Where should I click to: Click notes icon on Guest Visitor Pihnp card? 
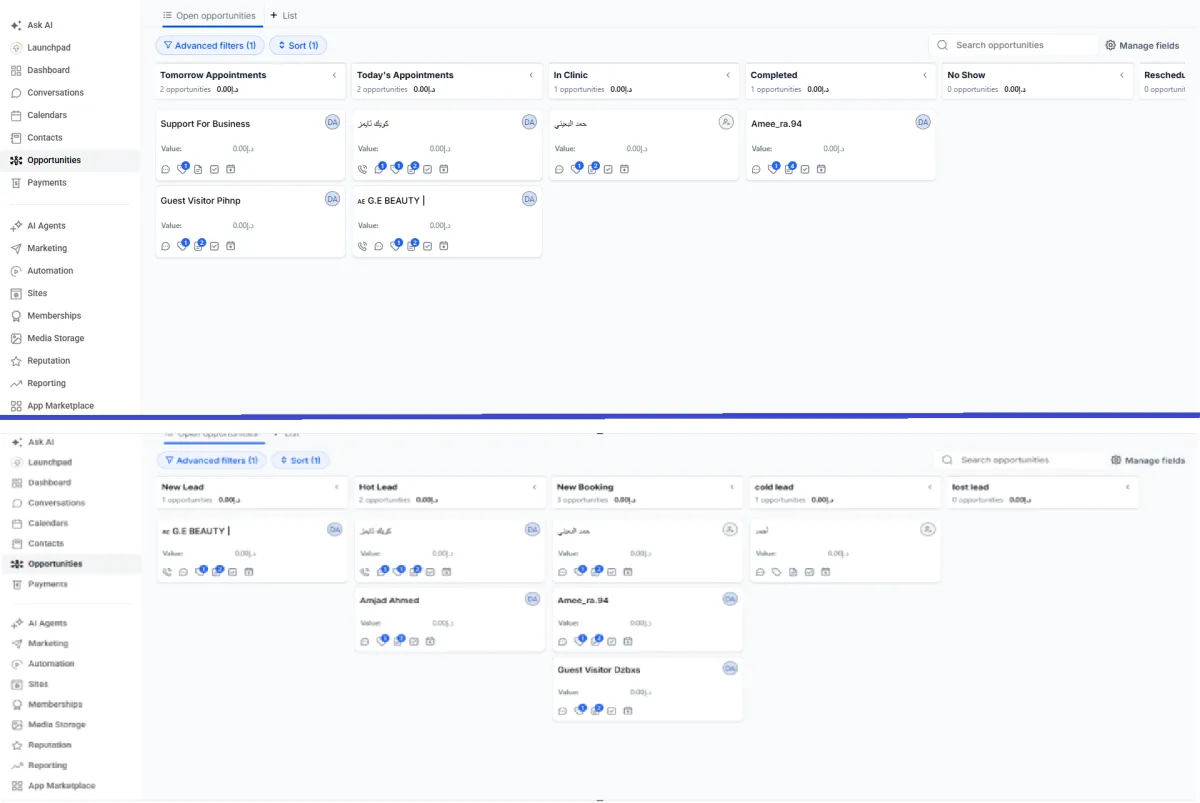point(198,246)
